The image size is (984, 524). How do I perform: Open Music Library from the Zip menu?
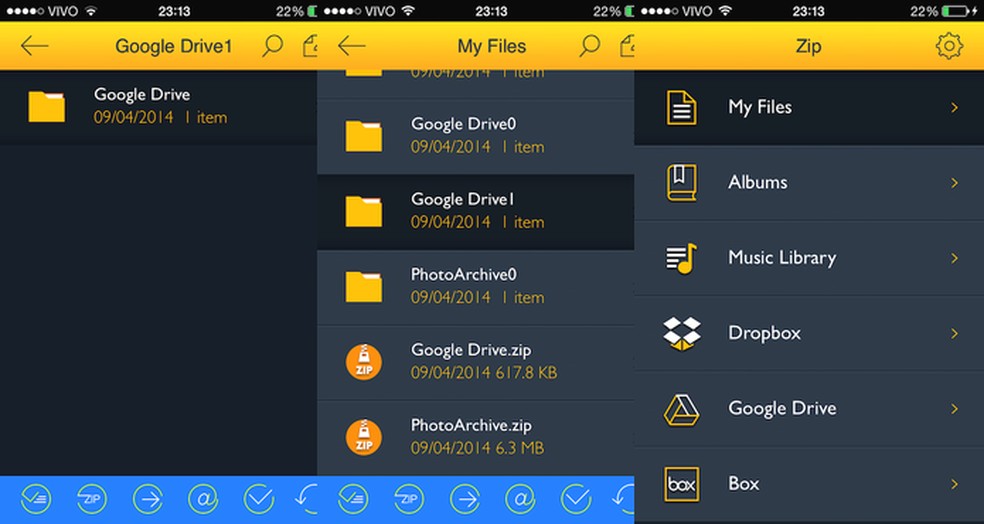tap(809, 258)
